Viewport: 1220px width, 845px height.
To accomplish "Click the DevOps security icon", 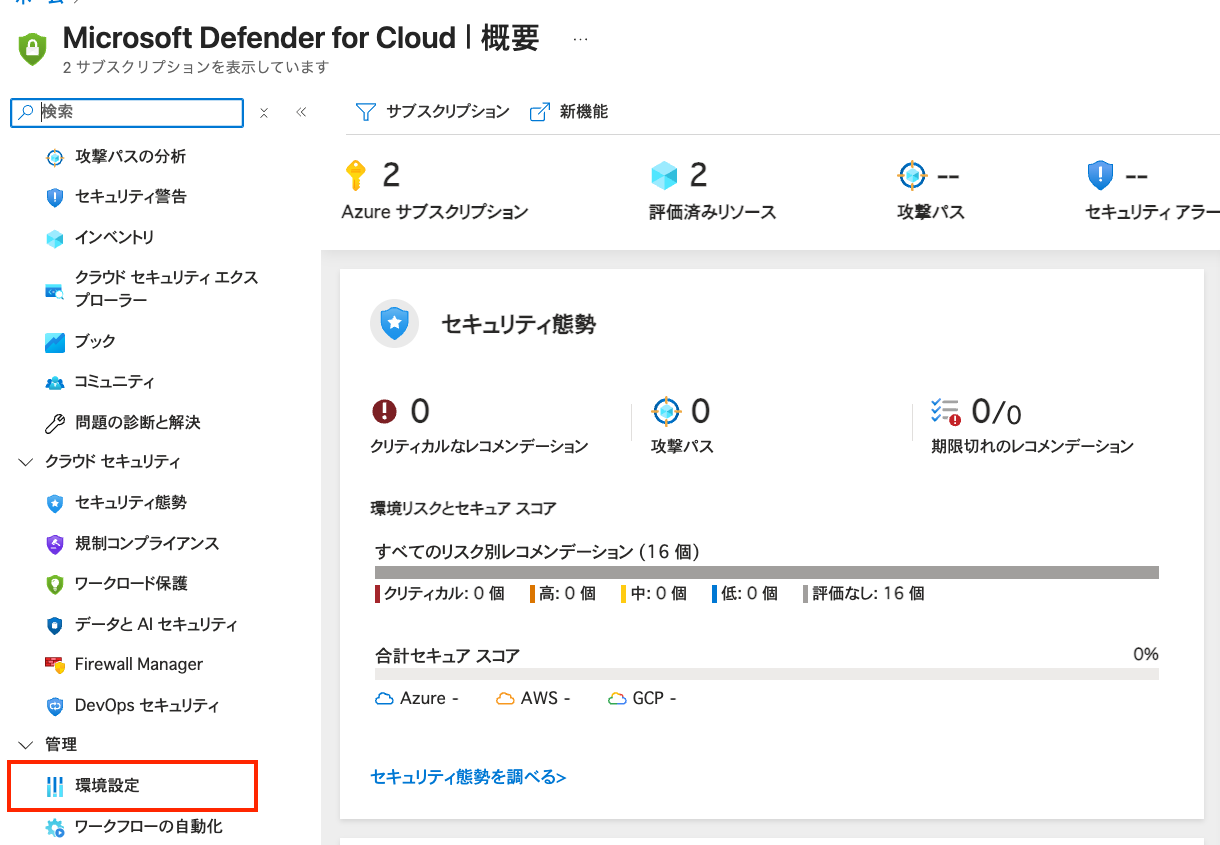I will pos(55,706).
